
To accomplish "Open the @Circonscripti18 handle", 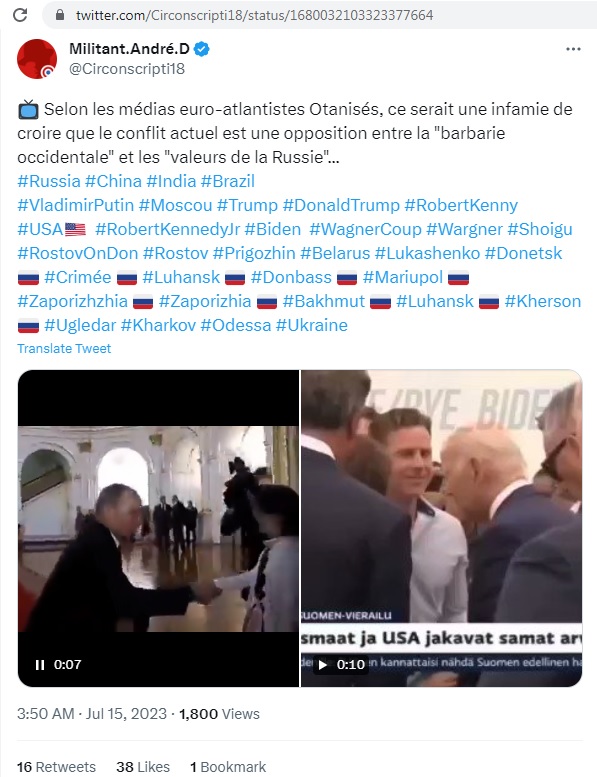I will click(x=127, y=68).
